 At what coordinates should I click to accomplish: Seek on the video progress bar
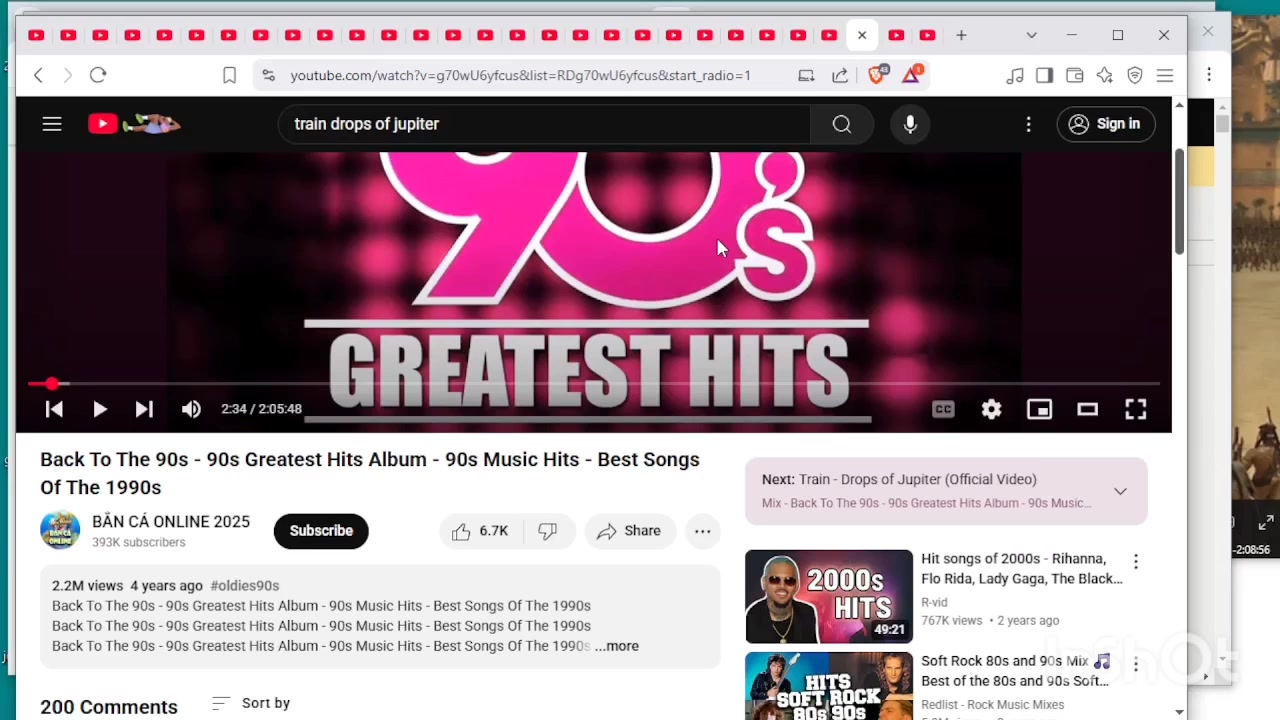600,384
